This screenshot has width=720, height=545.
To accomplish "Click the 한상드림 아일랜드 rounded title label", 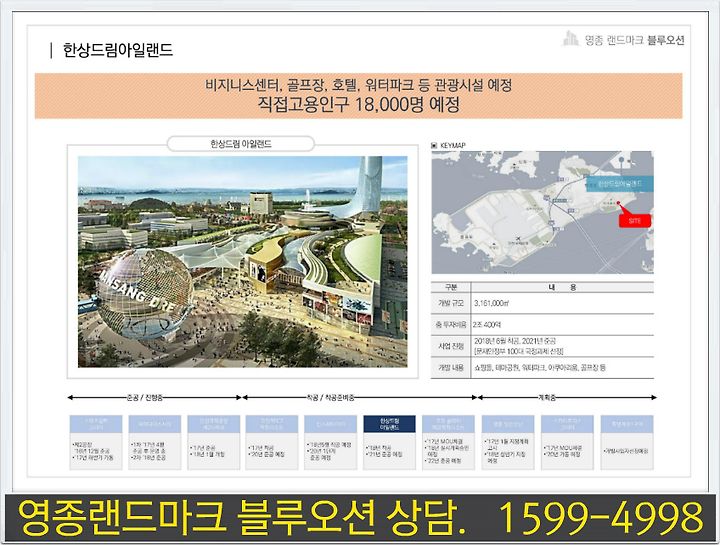I will coord(241,144).
